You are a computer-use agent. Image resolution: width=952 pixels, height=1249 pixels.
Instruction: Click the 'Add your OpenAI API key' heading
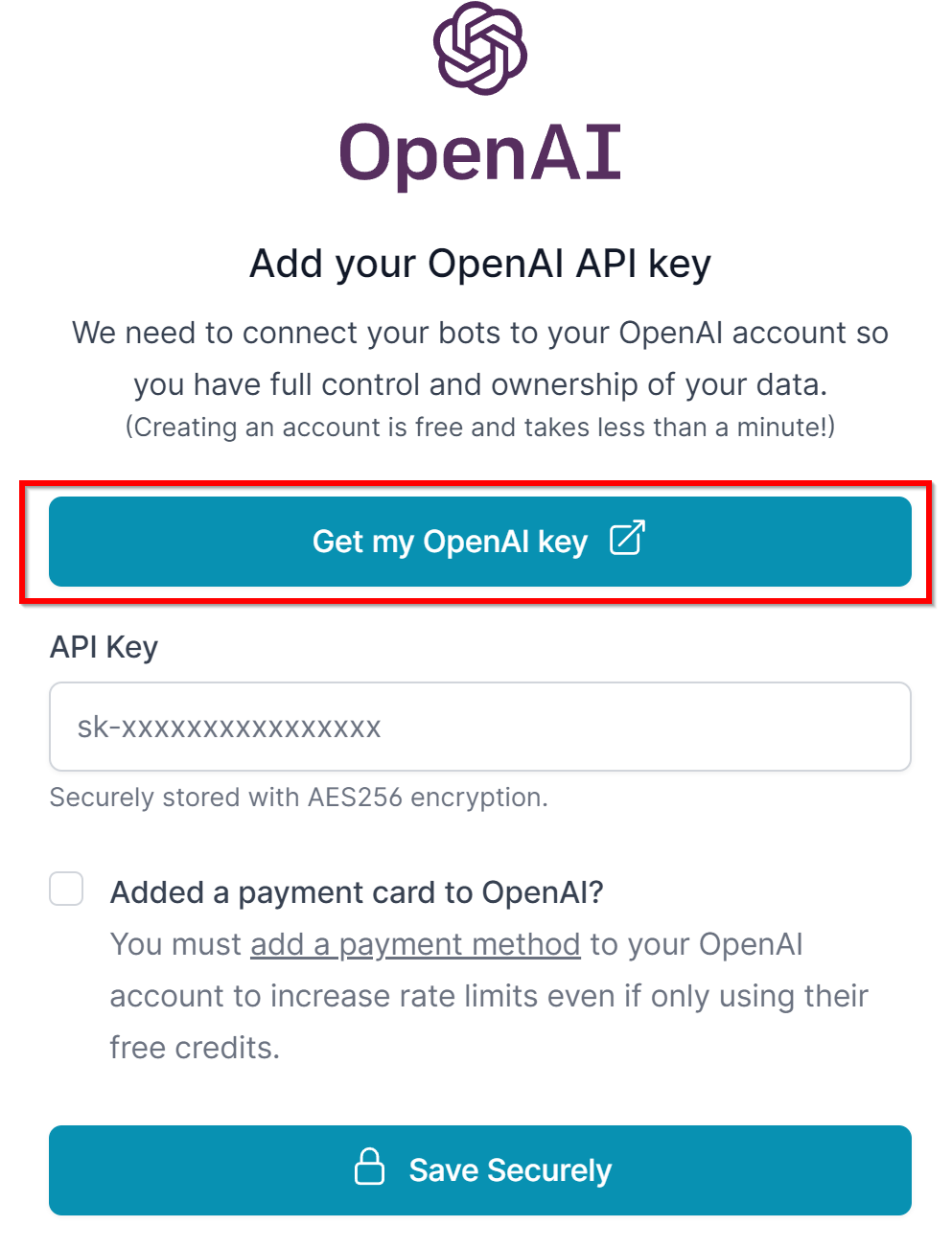coord(480,264)
